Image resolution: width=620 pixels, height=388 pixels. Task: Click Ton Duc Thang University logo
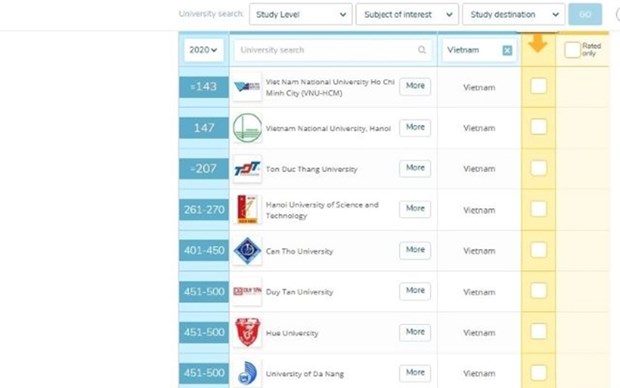coord(247,169)
